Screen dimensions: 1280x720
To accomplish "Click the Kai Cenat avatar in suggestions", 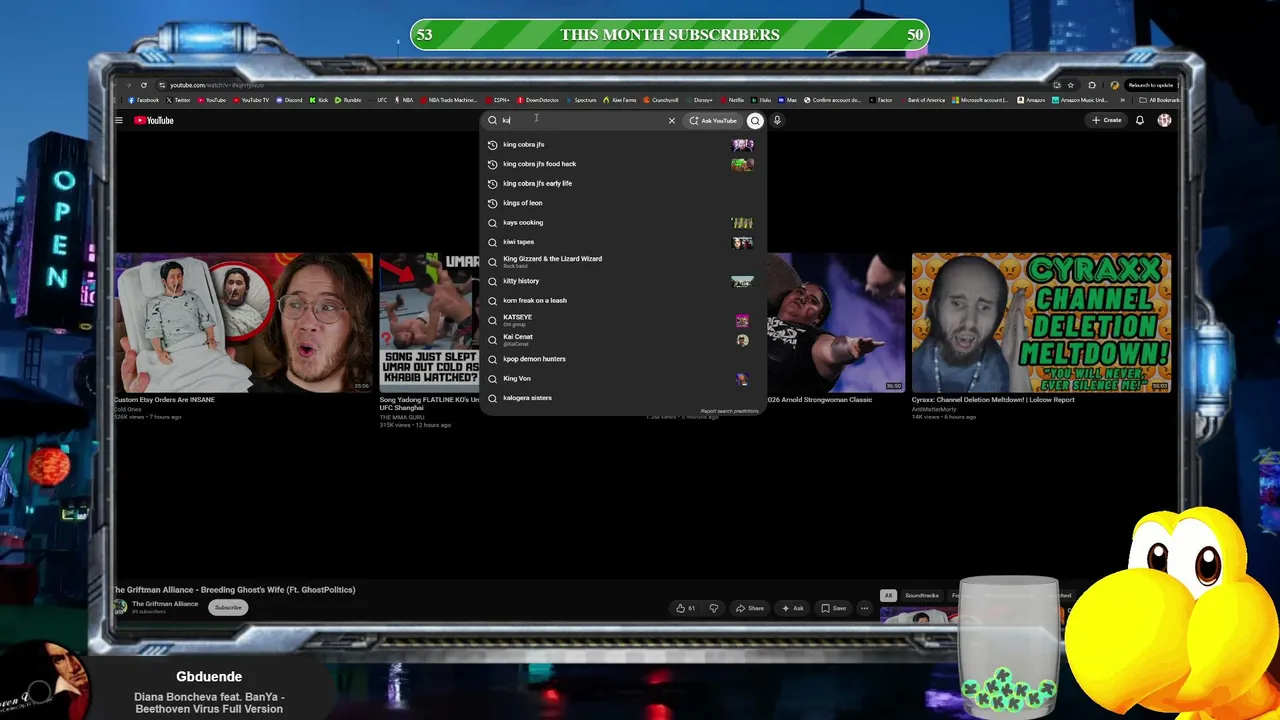I will [742, 340].
